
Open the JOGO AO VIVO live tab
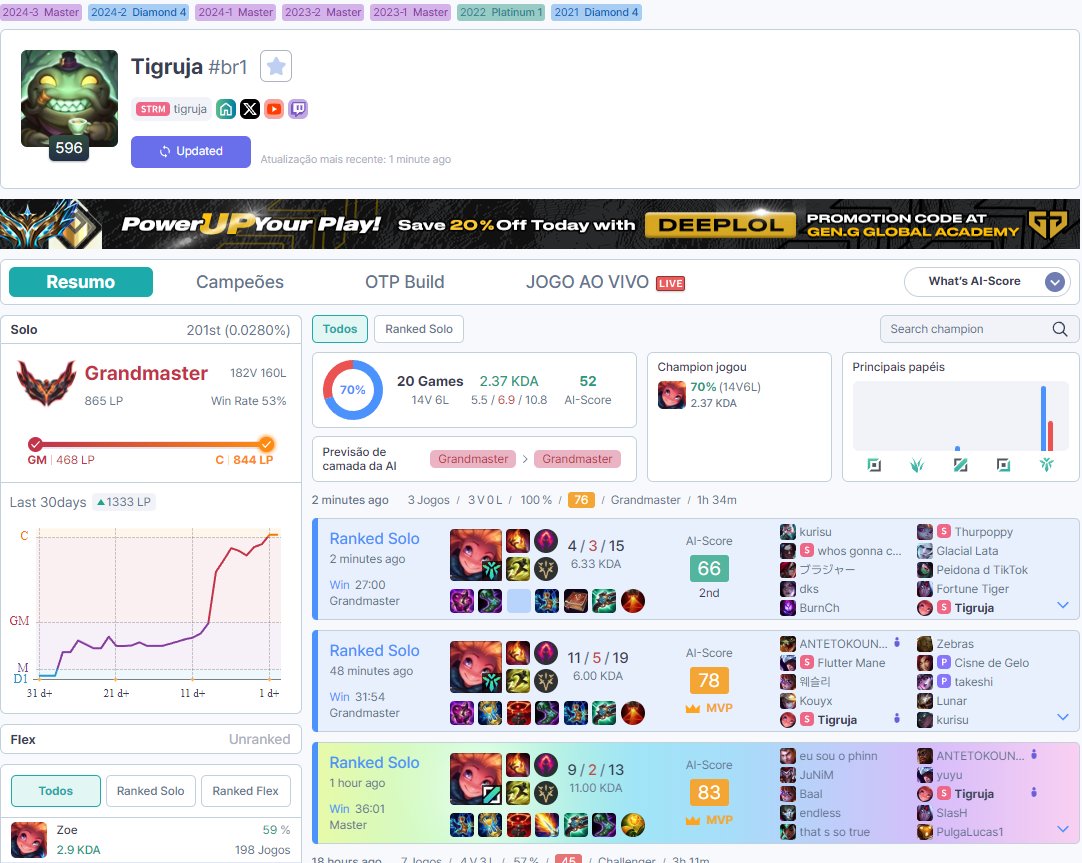click(604, 281)
